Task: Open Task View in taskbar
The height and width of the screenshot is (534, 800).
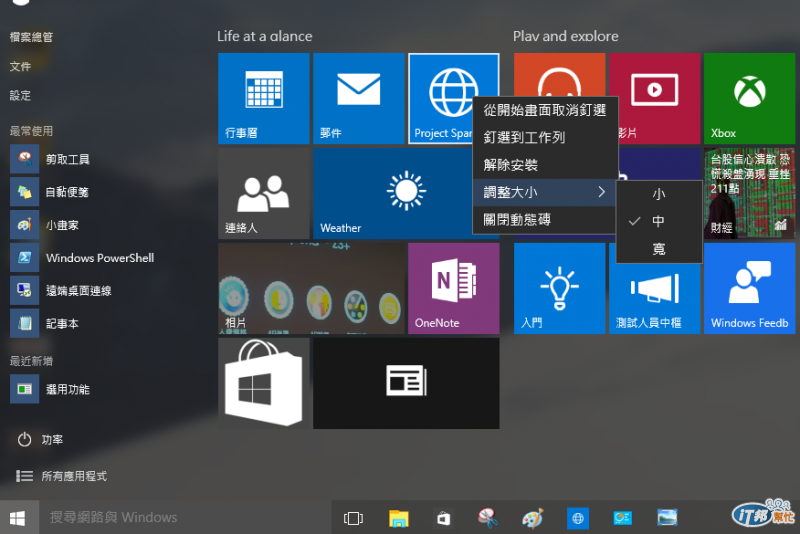Action: click(353, 518)
